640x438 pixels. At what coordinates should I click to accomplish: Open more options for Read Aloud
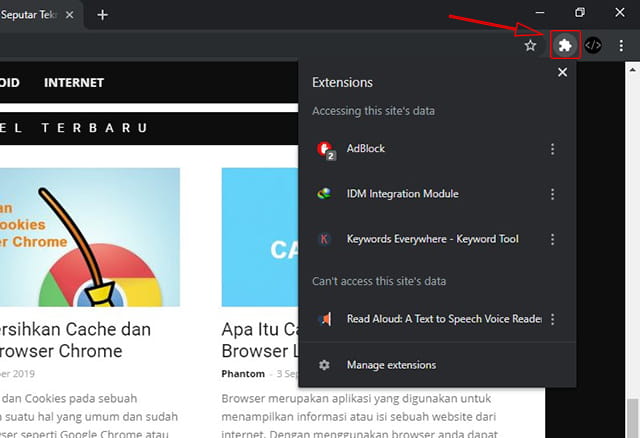(x=552, y=319)
